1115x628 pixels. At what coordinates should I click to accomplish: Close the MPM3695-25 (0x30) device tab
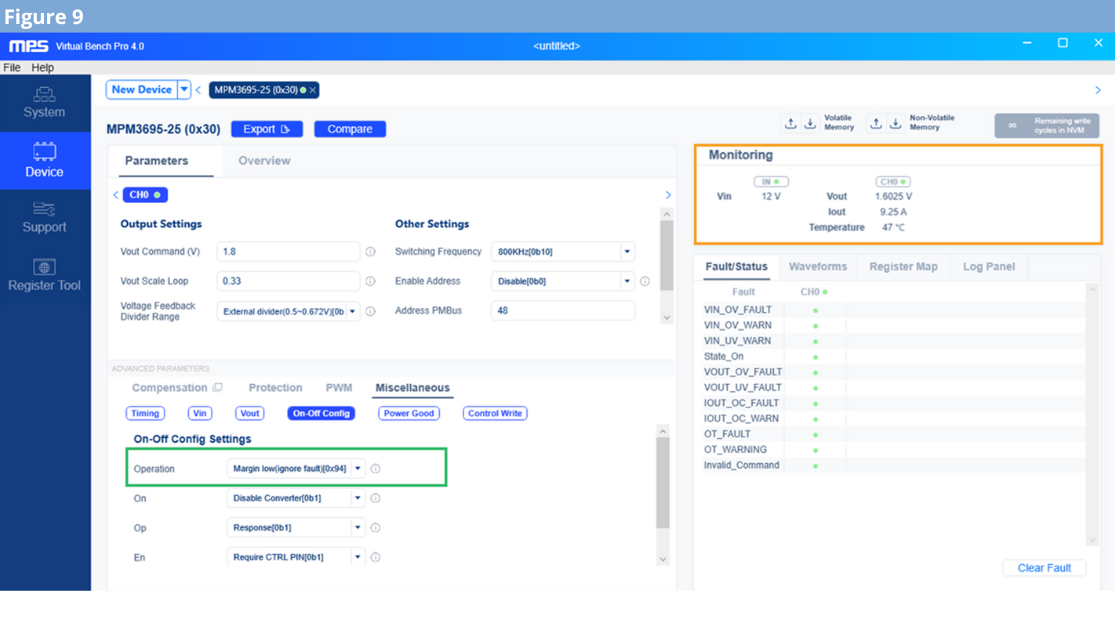click(x=312, y=90)
